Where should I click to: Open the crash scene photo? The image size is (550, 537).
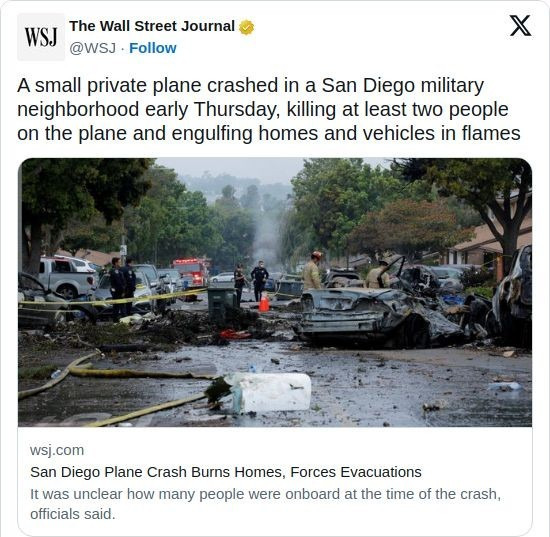pos(275,292)
